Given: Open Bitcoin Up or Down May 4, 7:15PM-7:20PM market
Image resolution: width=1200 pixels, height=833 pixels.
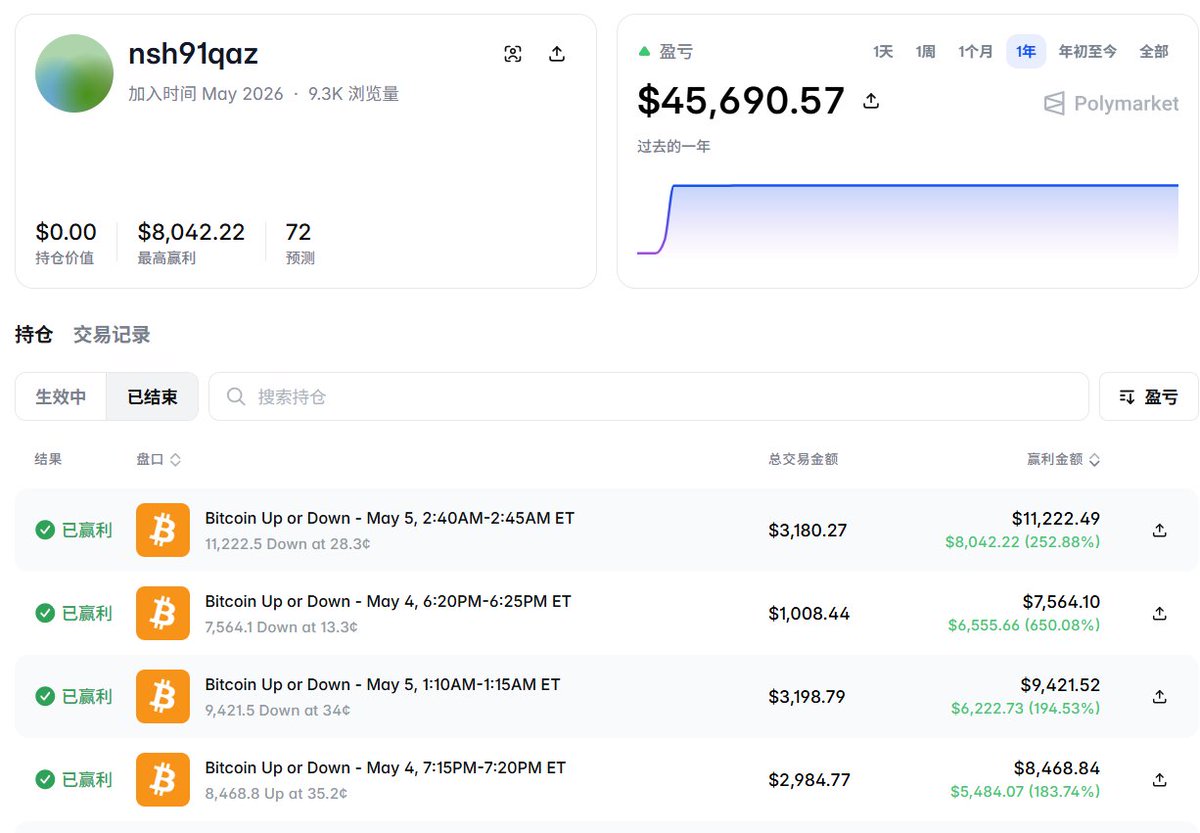Looking at the screenshot, I should (385, 767).
